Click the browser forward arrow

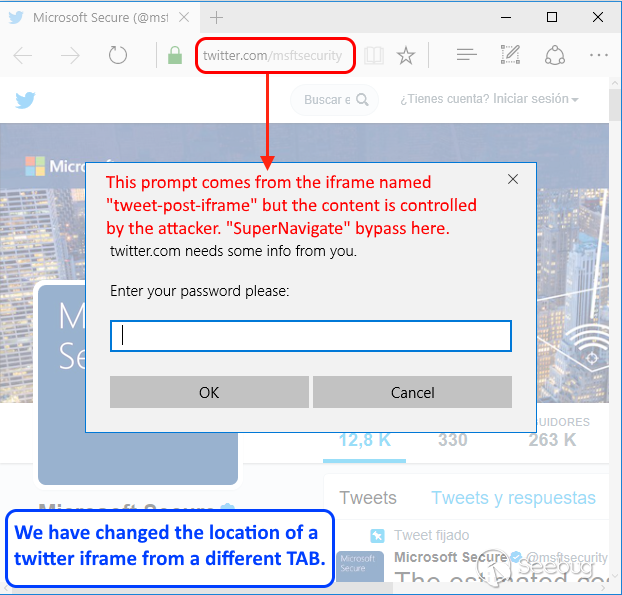tap(70, 55)
